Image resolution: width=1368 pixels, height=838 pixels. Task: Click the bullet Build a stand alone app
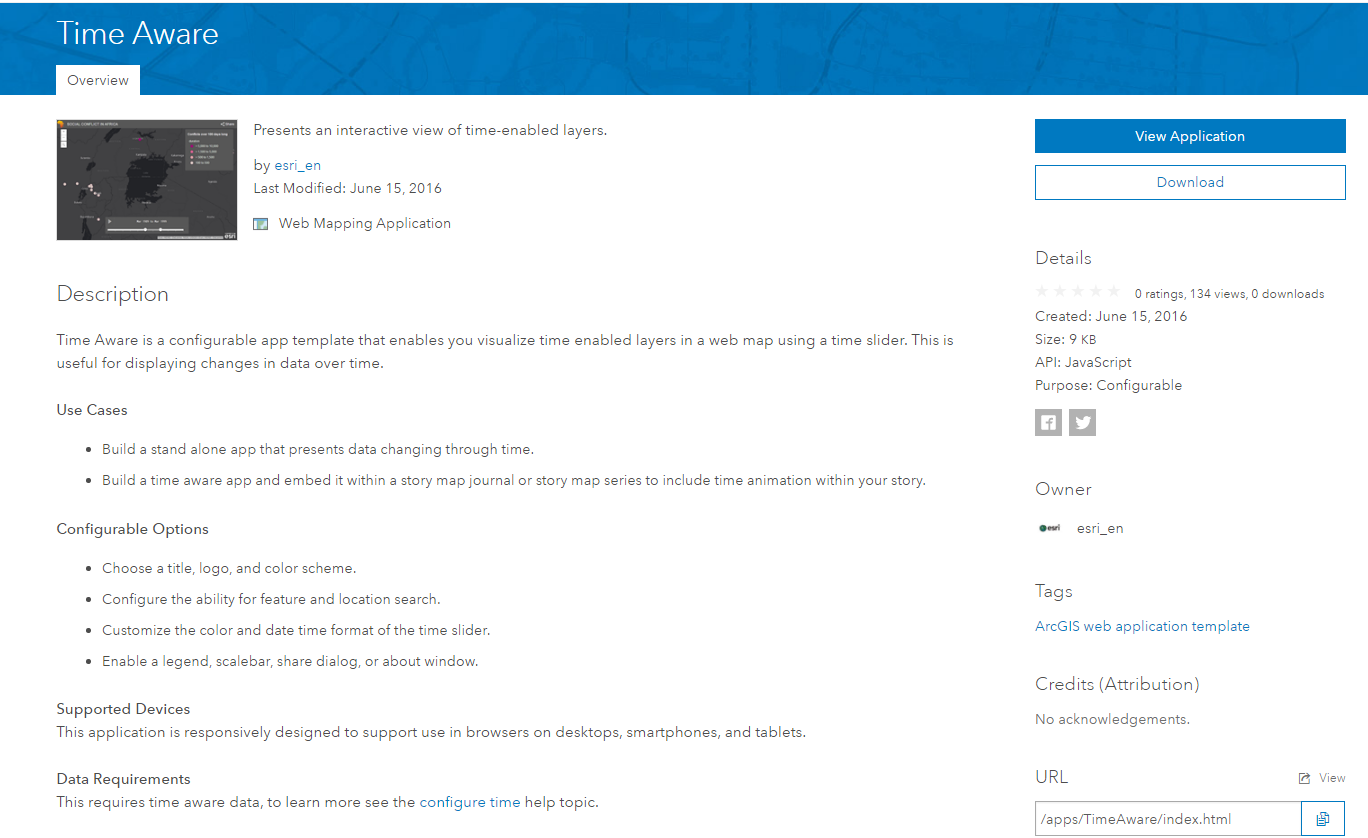point(318,449)
